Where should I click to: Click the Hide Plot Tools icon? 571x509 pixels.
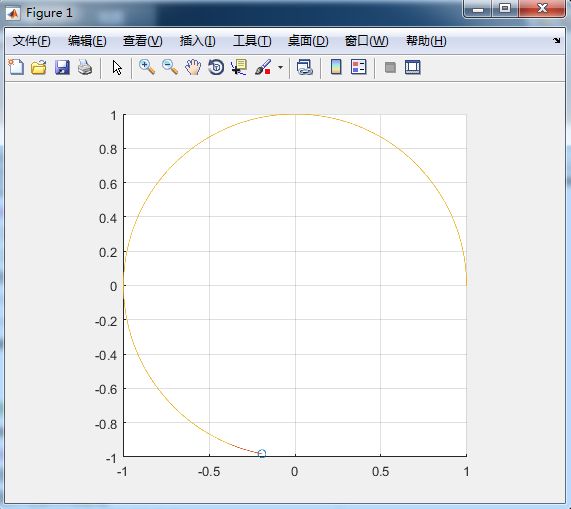[390, 67]
